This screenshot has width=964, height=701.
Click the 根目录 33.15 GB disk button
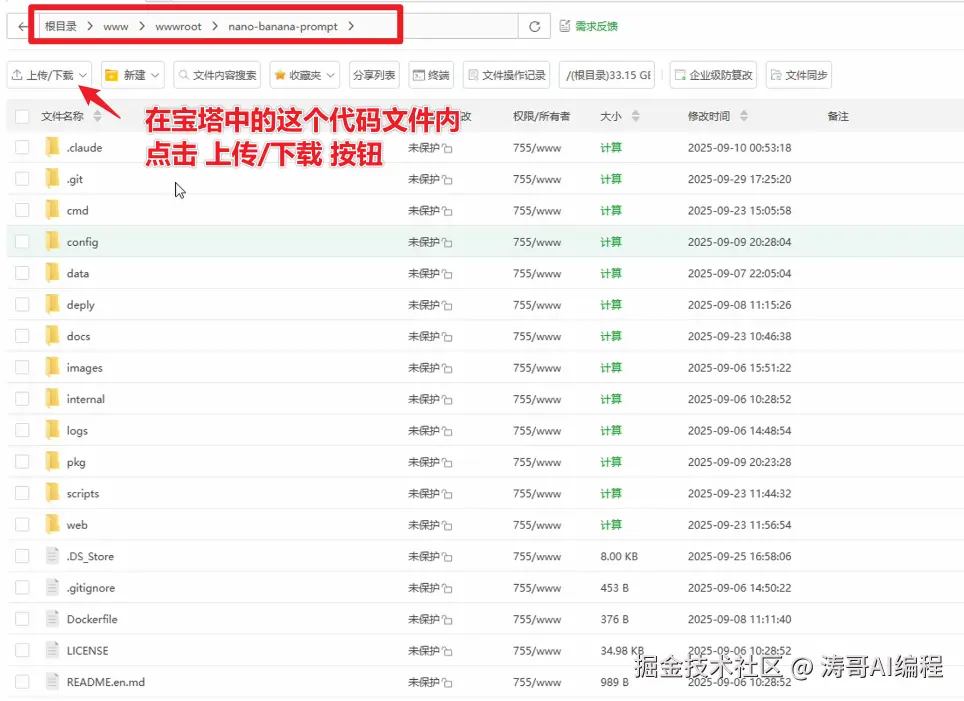click(x=607, y=75)
